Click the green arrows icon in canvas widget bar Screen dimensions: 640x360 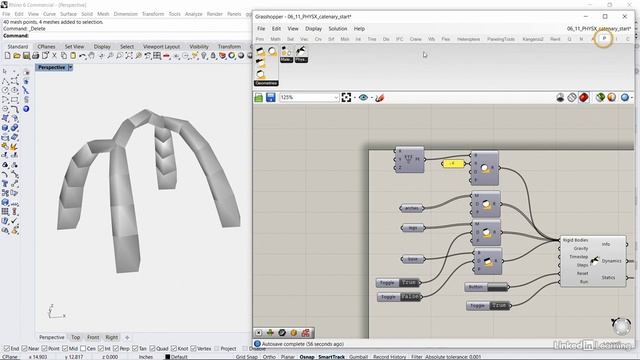pyautogui.click(x=270, y=333)
